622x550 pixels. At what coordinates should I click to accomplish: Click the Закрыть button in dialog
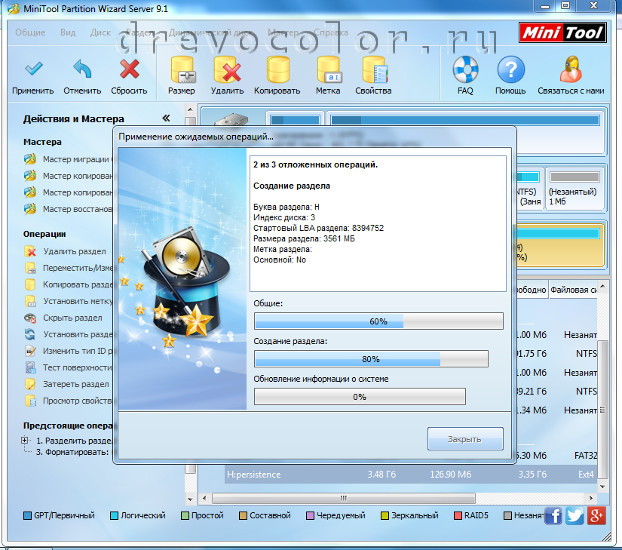pos(465,439)
